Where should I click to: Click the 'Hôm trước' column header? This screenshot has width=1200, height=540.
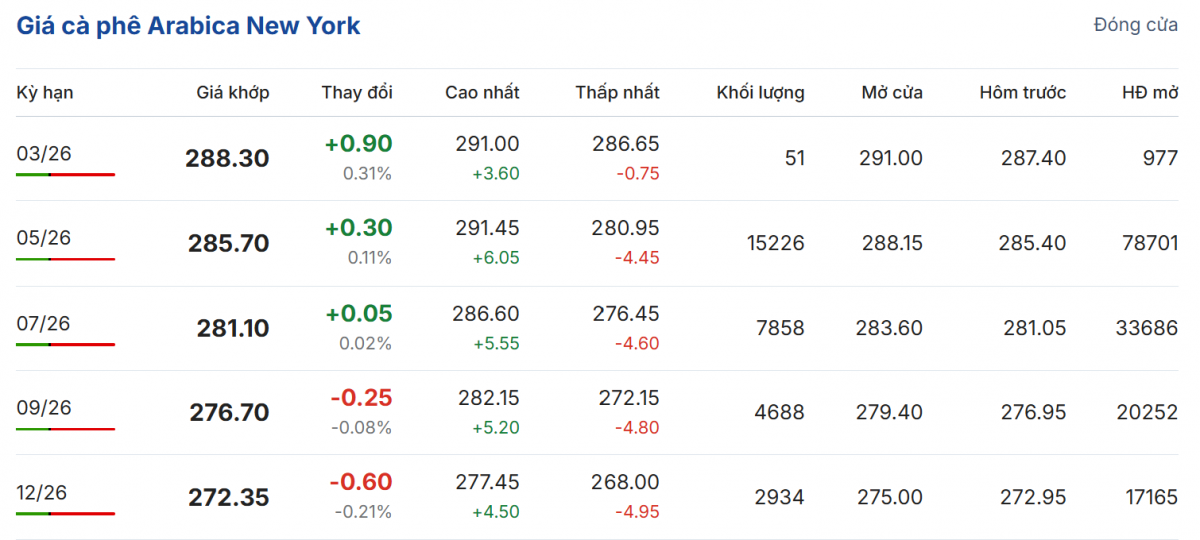pos(1022,93)
